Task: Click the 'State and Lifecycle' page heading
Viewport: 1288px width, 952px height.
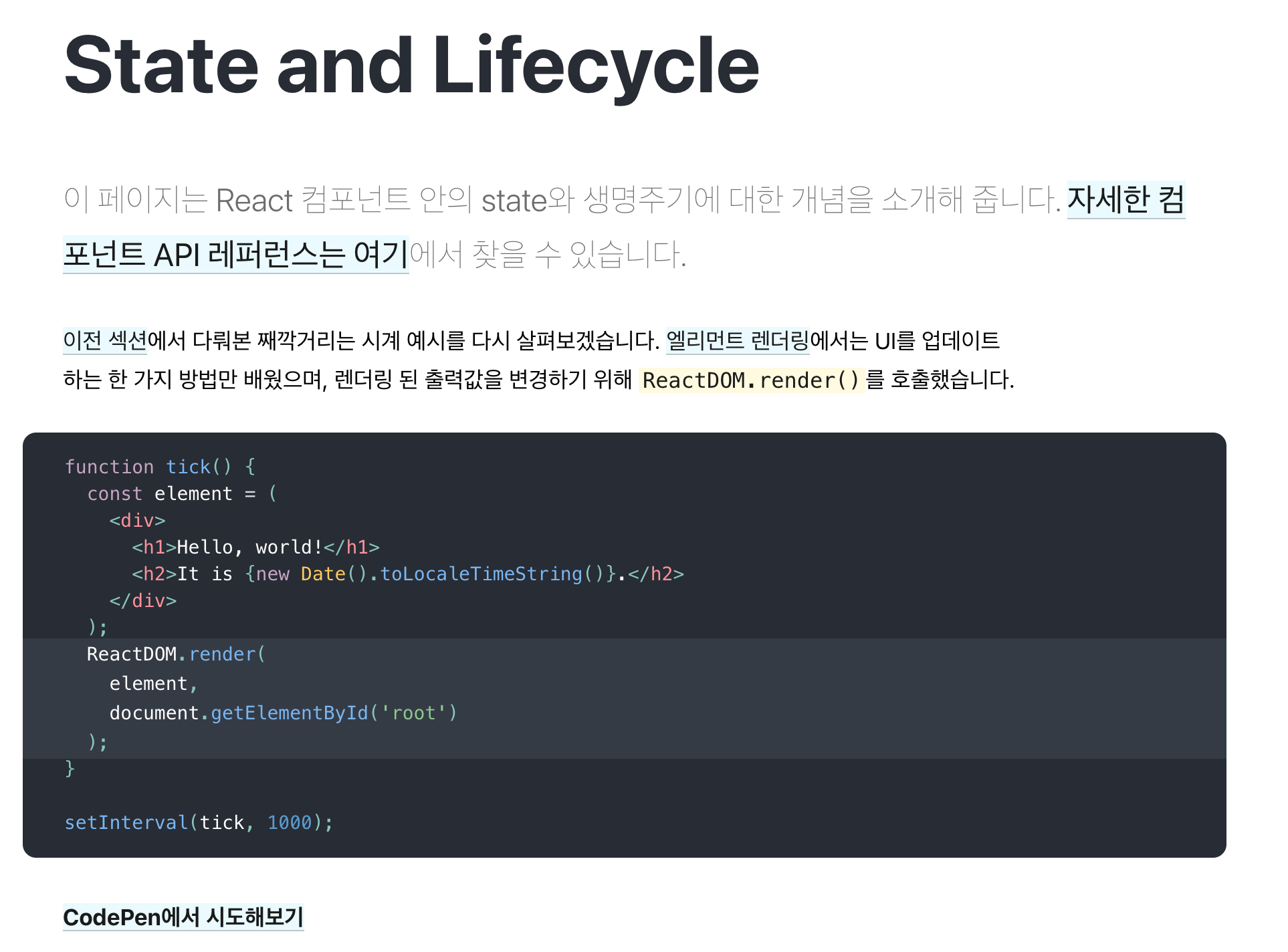Action: pyautogui.click(x=411, y=66)
